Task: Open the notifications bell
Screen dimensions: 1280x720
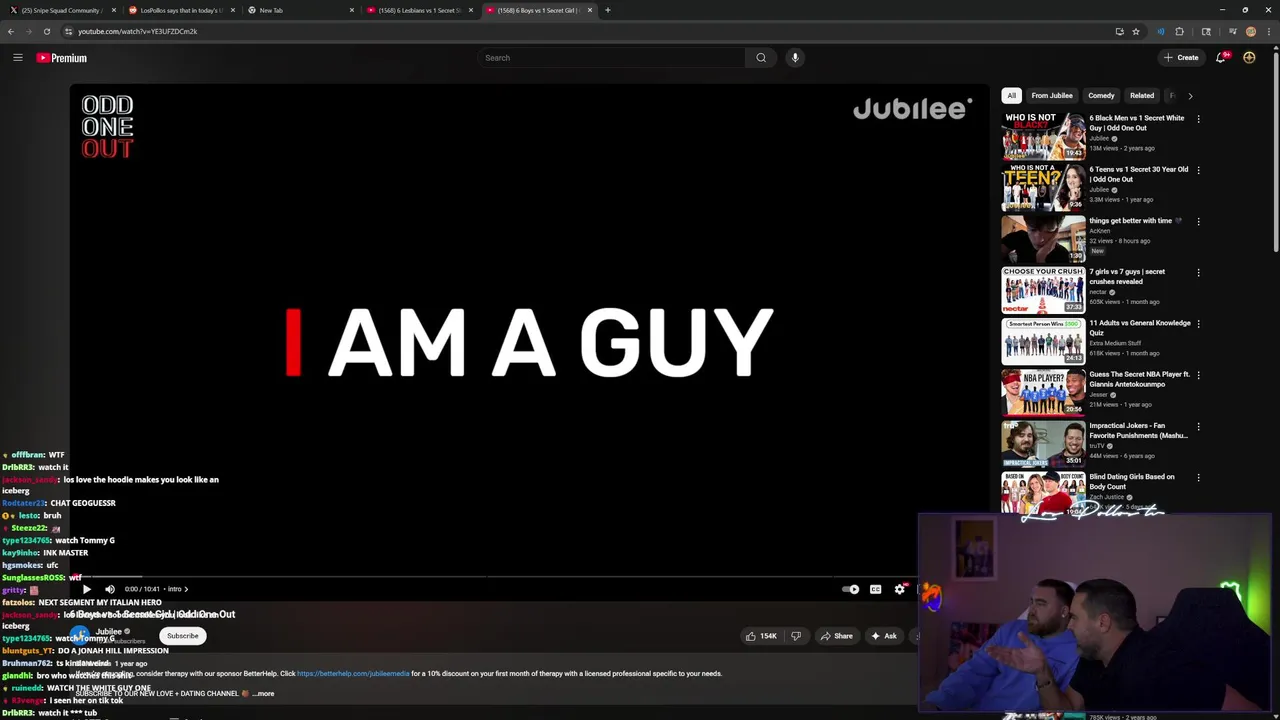Action: [x=1221, y=58]
